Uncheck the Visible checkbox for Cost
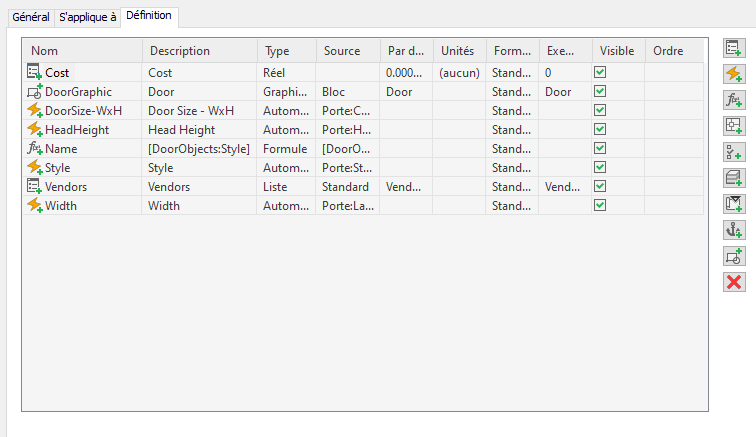 (600, 72)
